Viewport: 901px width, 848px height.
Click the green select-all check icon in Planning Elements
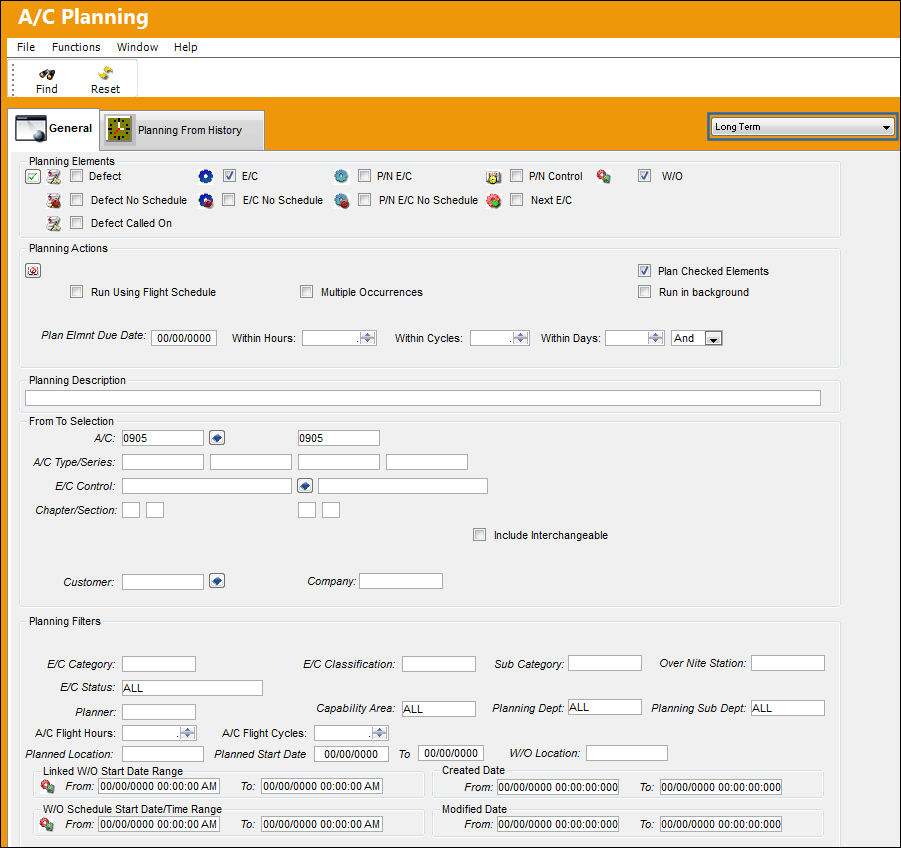point(33,176)
